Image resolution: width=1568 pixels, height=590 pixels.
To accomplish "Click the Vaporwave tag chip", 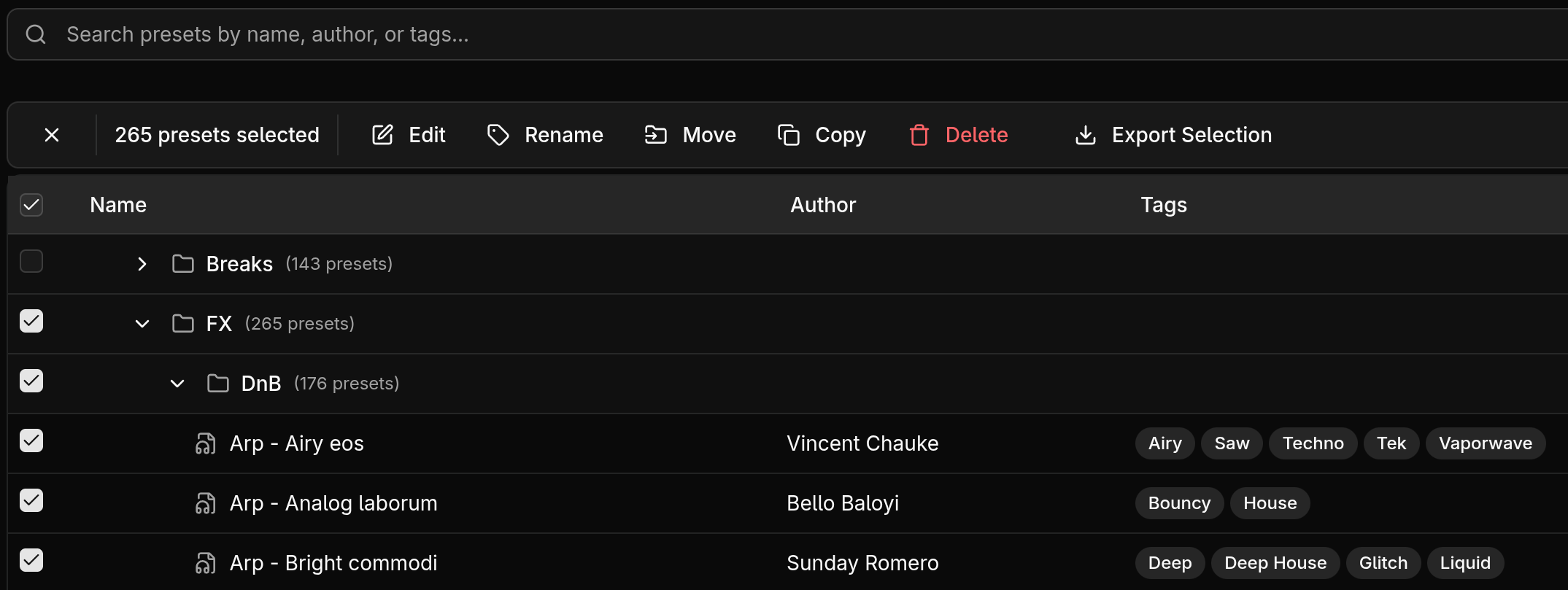I will coord(1485,443).
